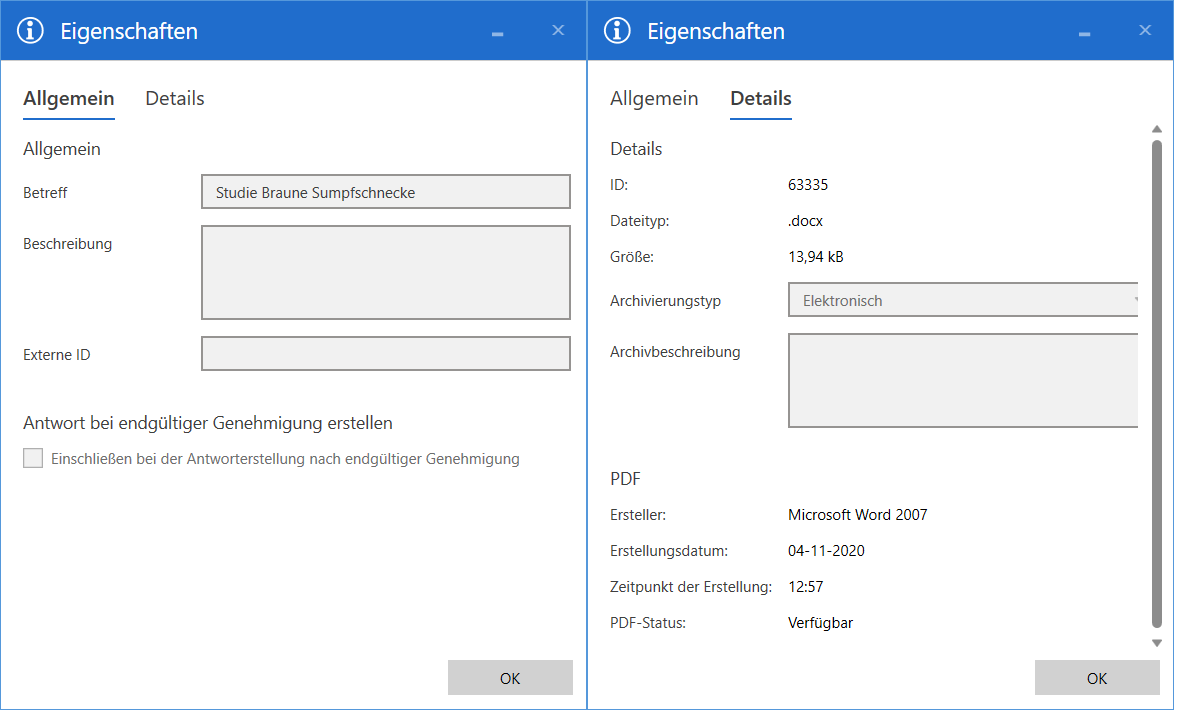Click the Ersteller value Microsoft Word 2007
1177x710 pixels.
pyautogui.click(x=857, y=515)
